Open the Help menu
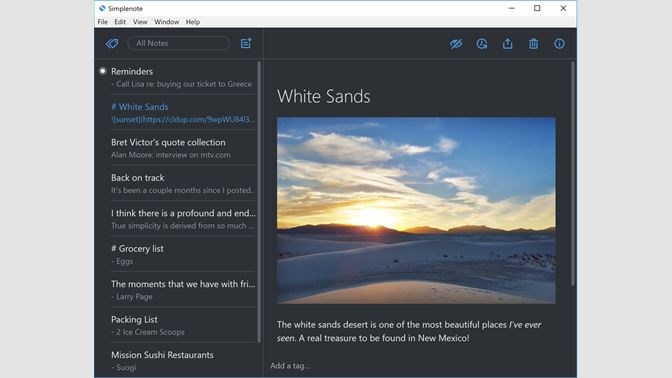 193,22
